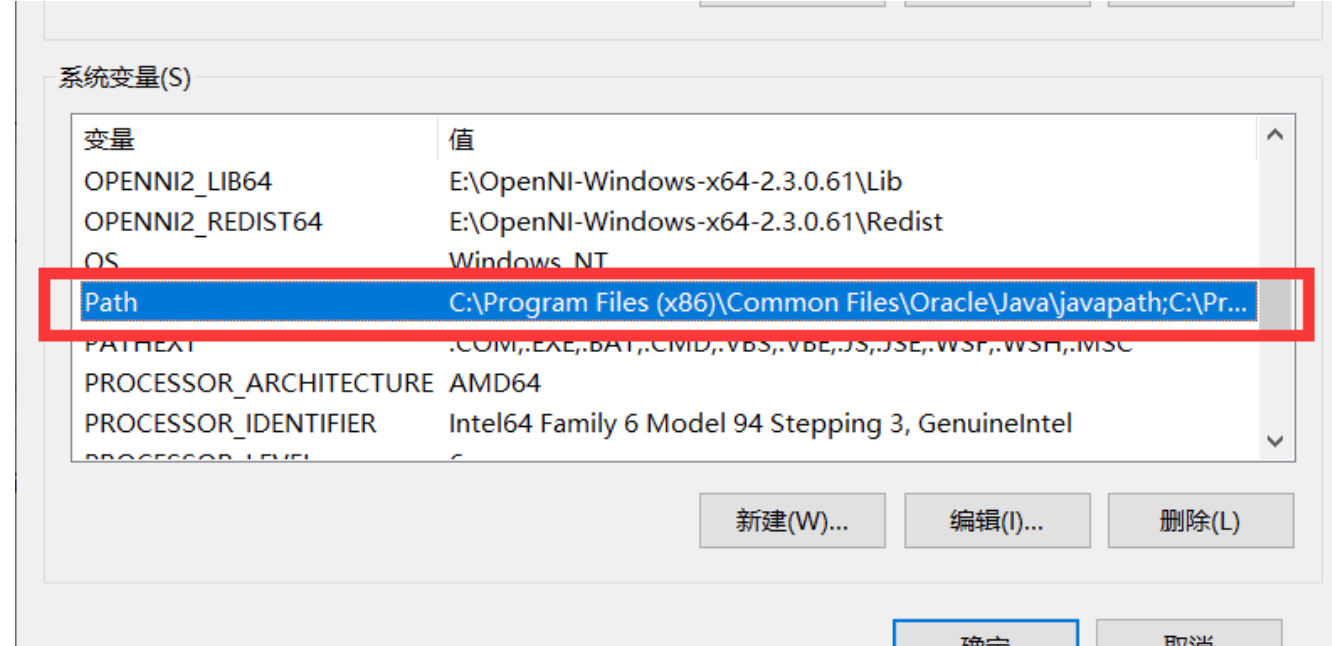Click the scroll up arrow in the variables list
1332x646 pixels.
[1274, 136]
